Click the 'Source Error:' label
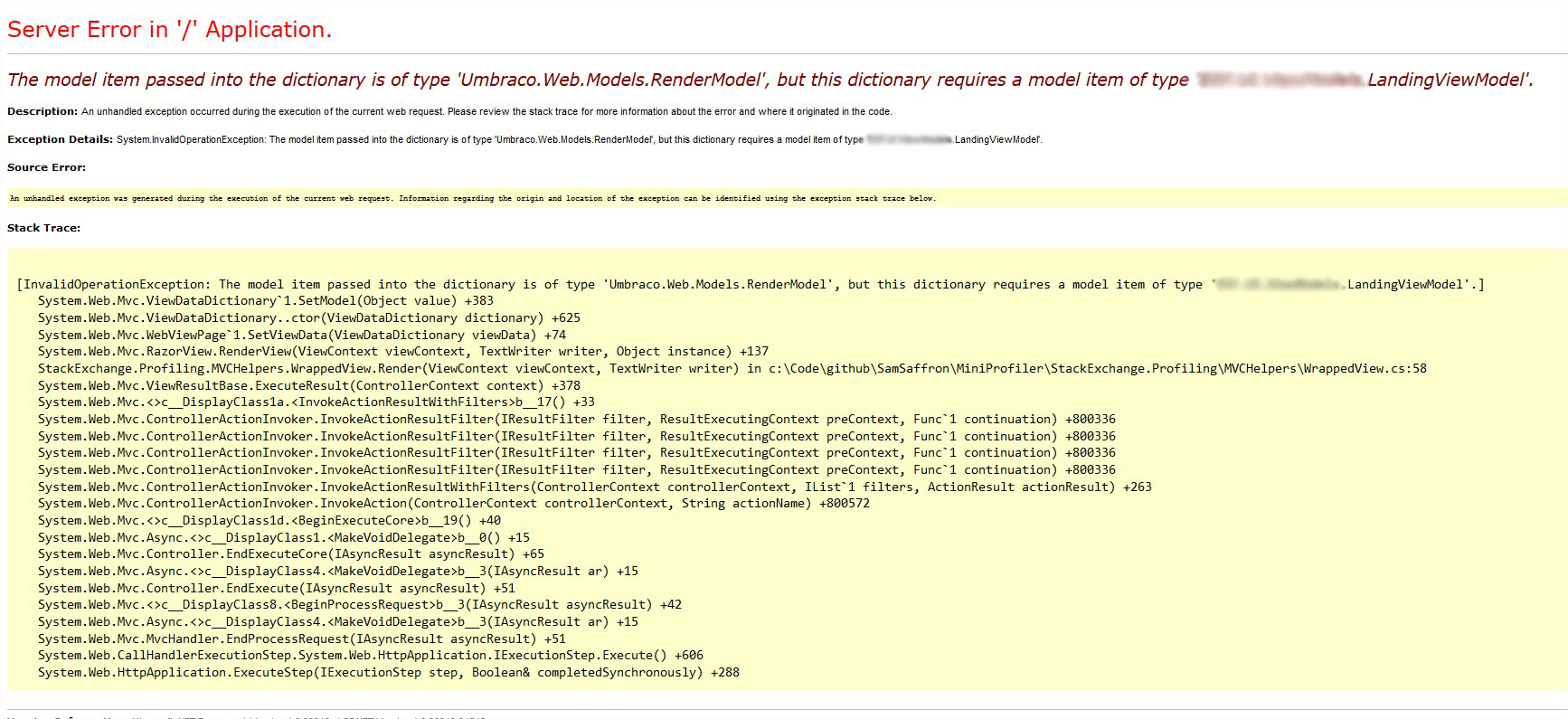 click(46, 167)
